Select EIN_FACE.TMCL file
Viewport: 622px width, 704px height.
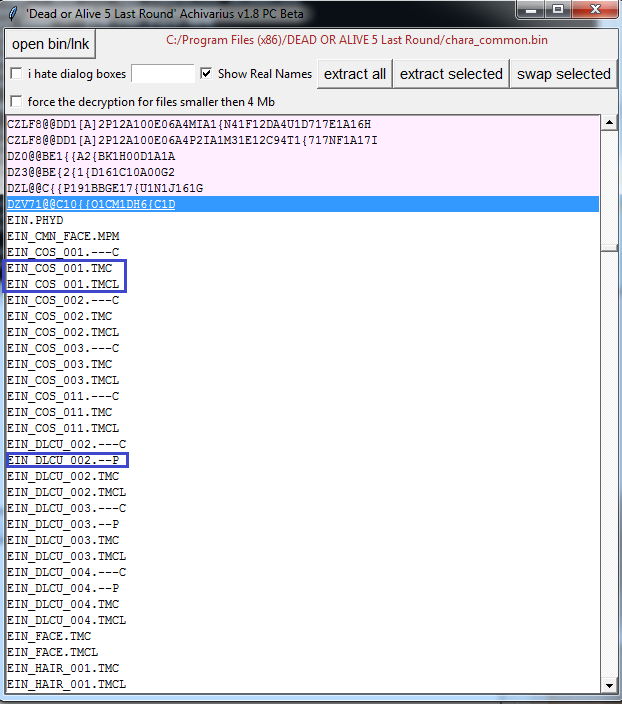303,652
